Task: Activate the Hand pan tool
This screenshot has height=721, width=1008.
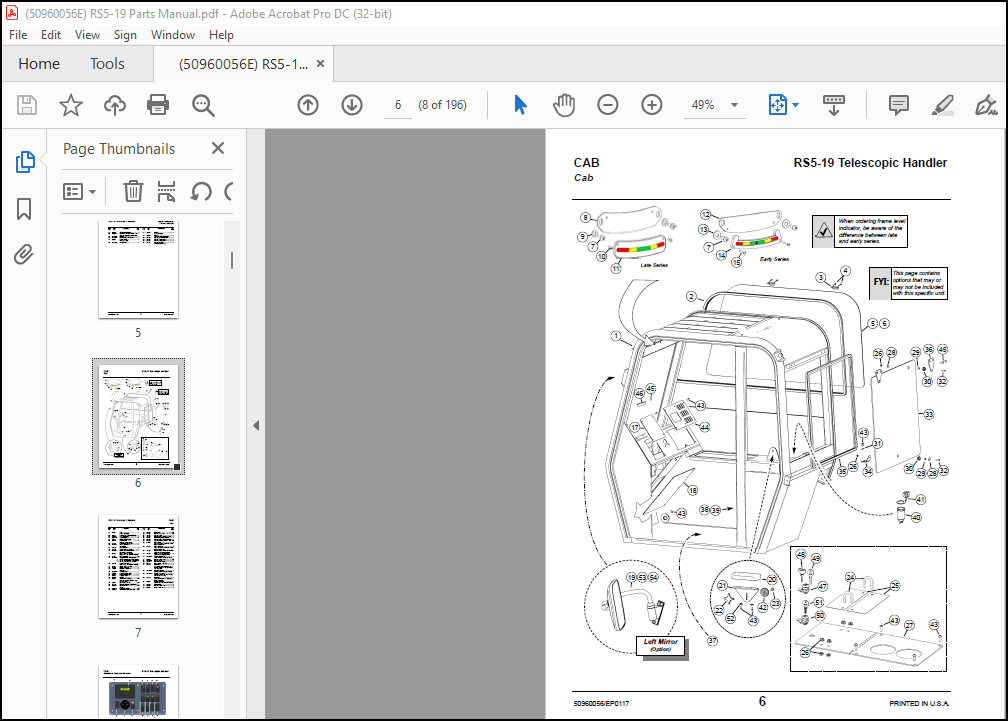Action: point(564,105)
